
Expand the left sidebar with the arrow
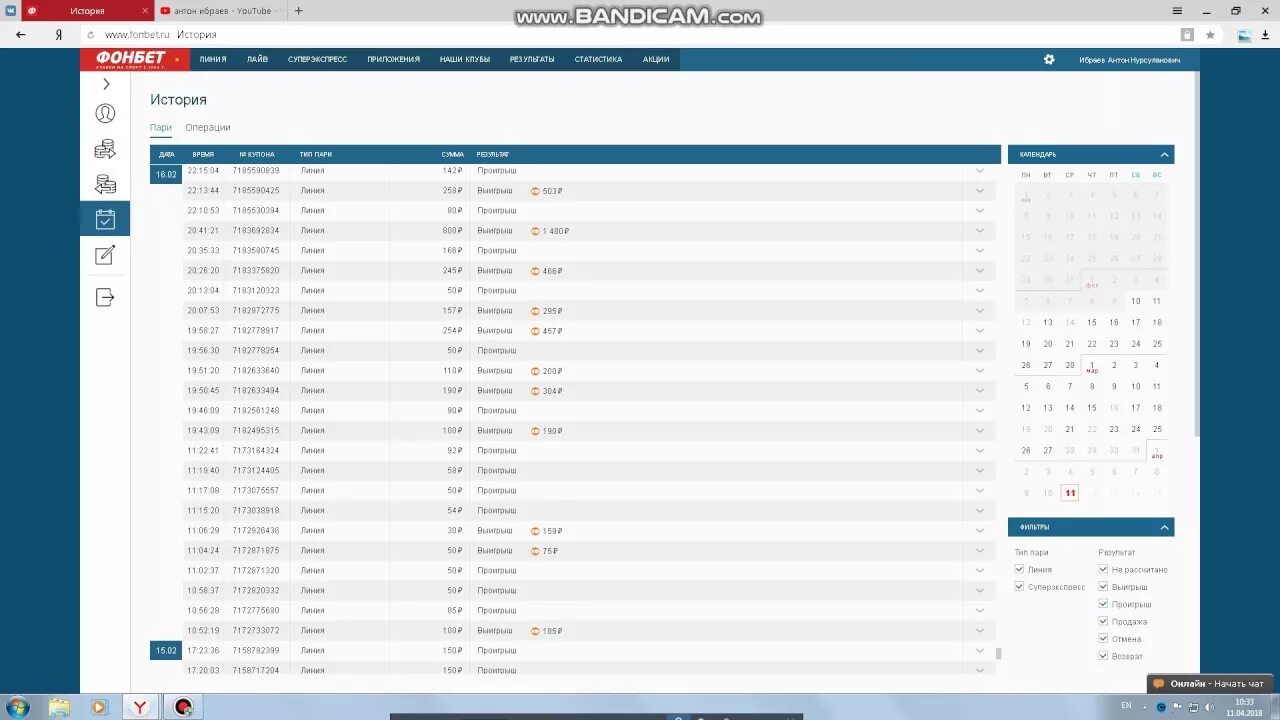tap(106, 84)
